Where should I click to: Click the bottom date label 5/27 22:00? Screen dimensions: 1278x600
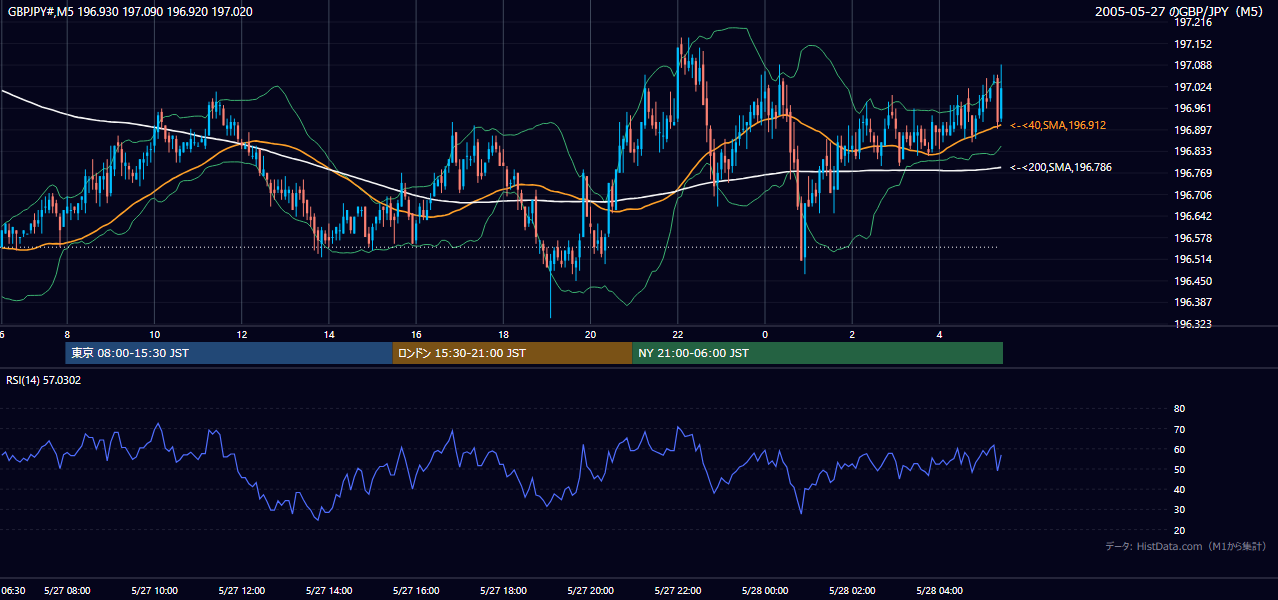point(677,591)
